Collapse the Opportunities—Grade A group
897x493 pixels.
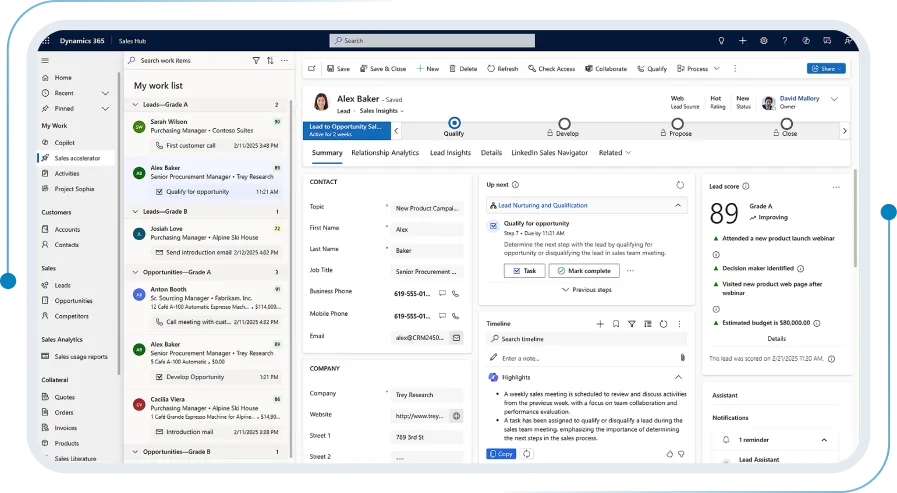tap(136, 272)
